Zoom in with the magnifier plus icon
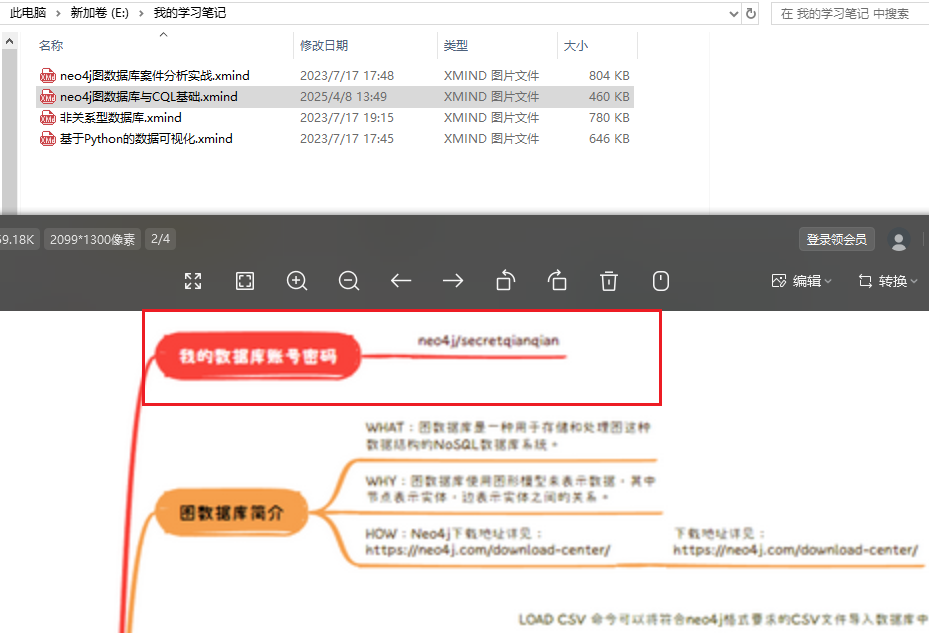Screen dimensions: 929x633 pos(297,281)
